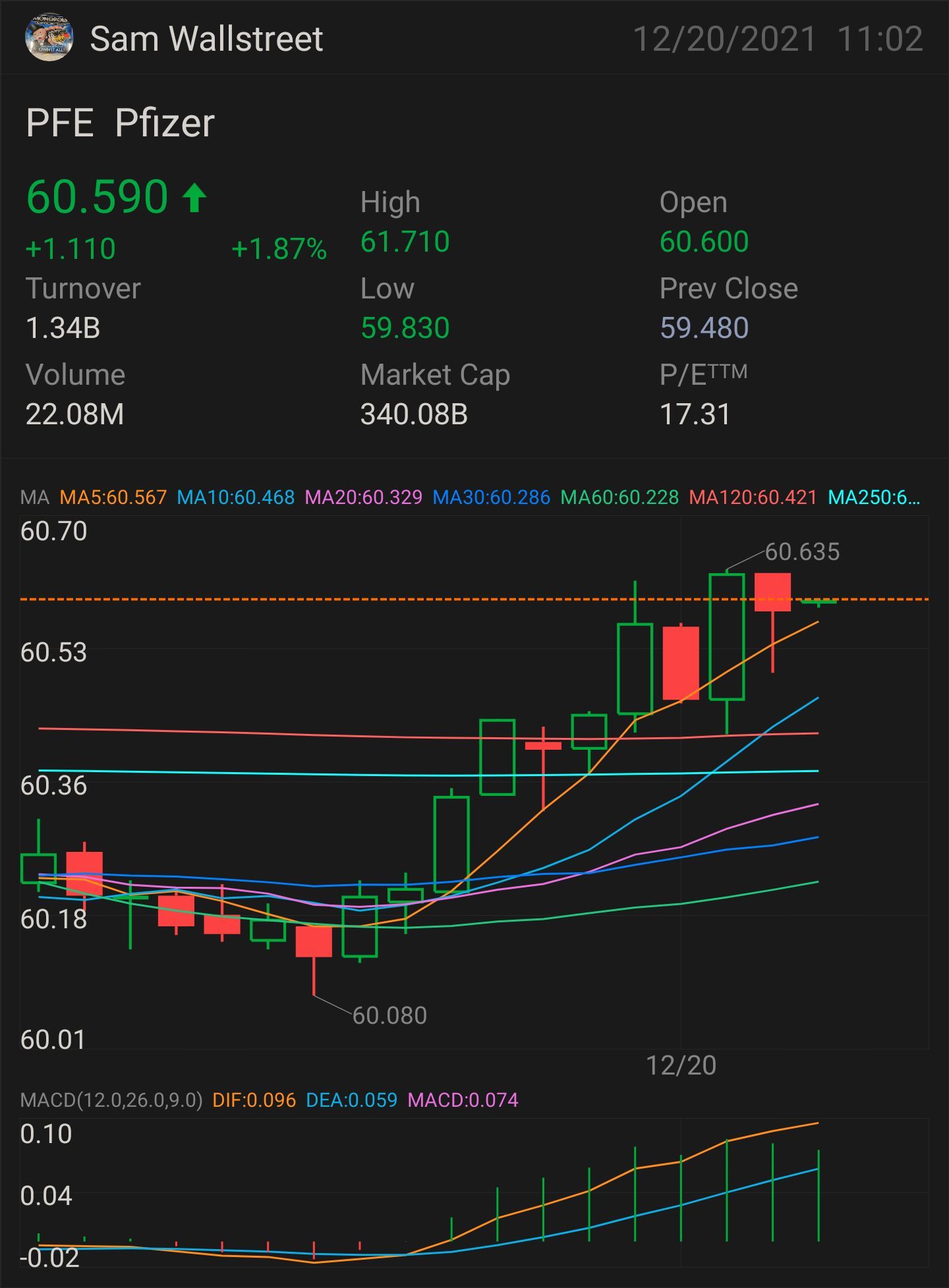Tap the truncated MA250 legend entry

(x=874, y=497)
